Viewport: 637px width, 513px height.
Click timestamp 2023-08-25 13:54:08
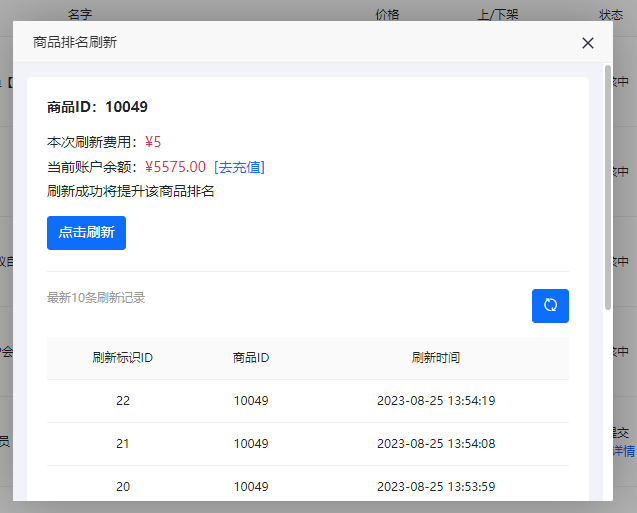coord(436,444)
